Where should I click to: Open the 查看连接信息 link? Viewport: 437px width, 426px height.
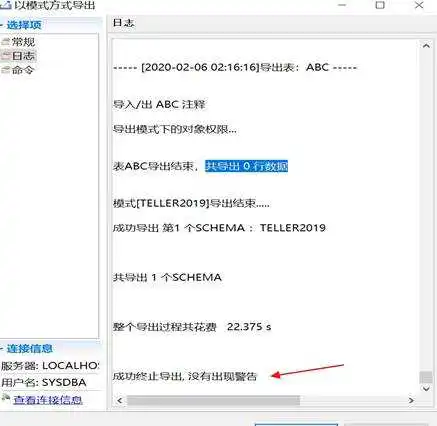48,400
